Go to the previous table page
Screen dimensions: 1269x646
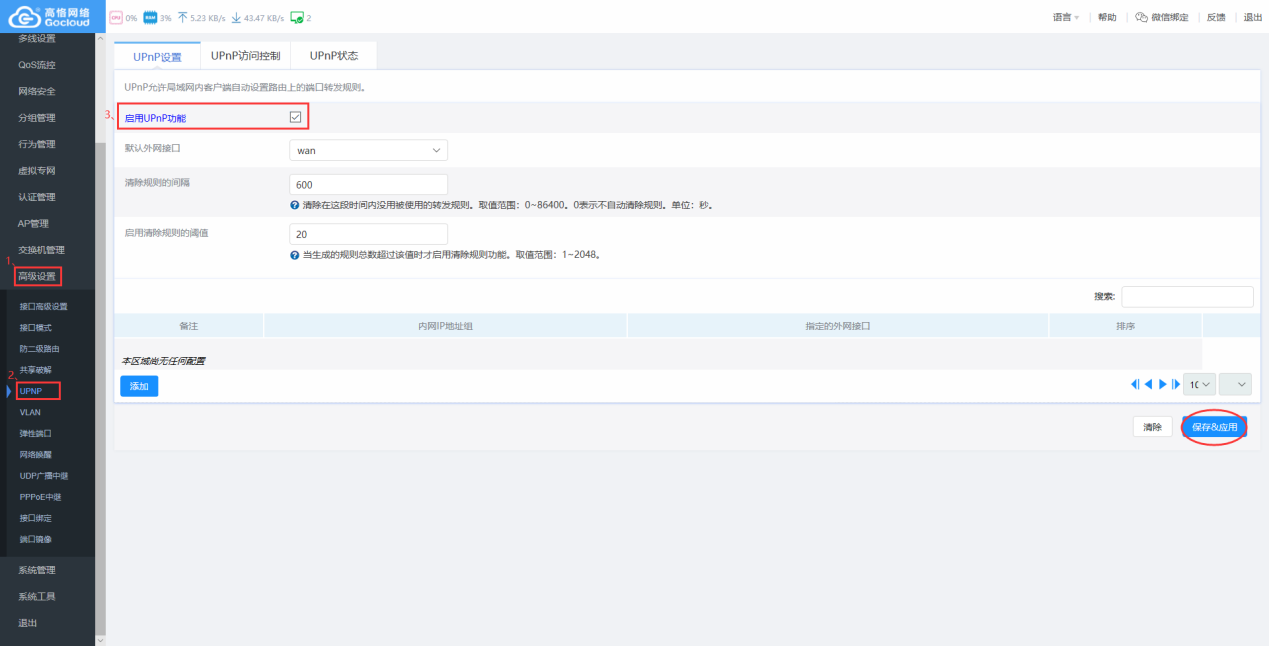pyautogui.click(x=1148, y=385)
